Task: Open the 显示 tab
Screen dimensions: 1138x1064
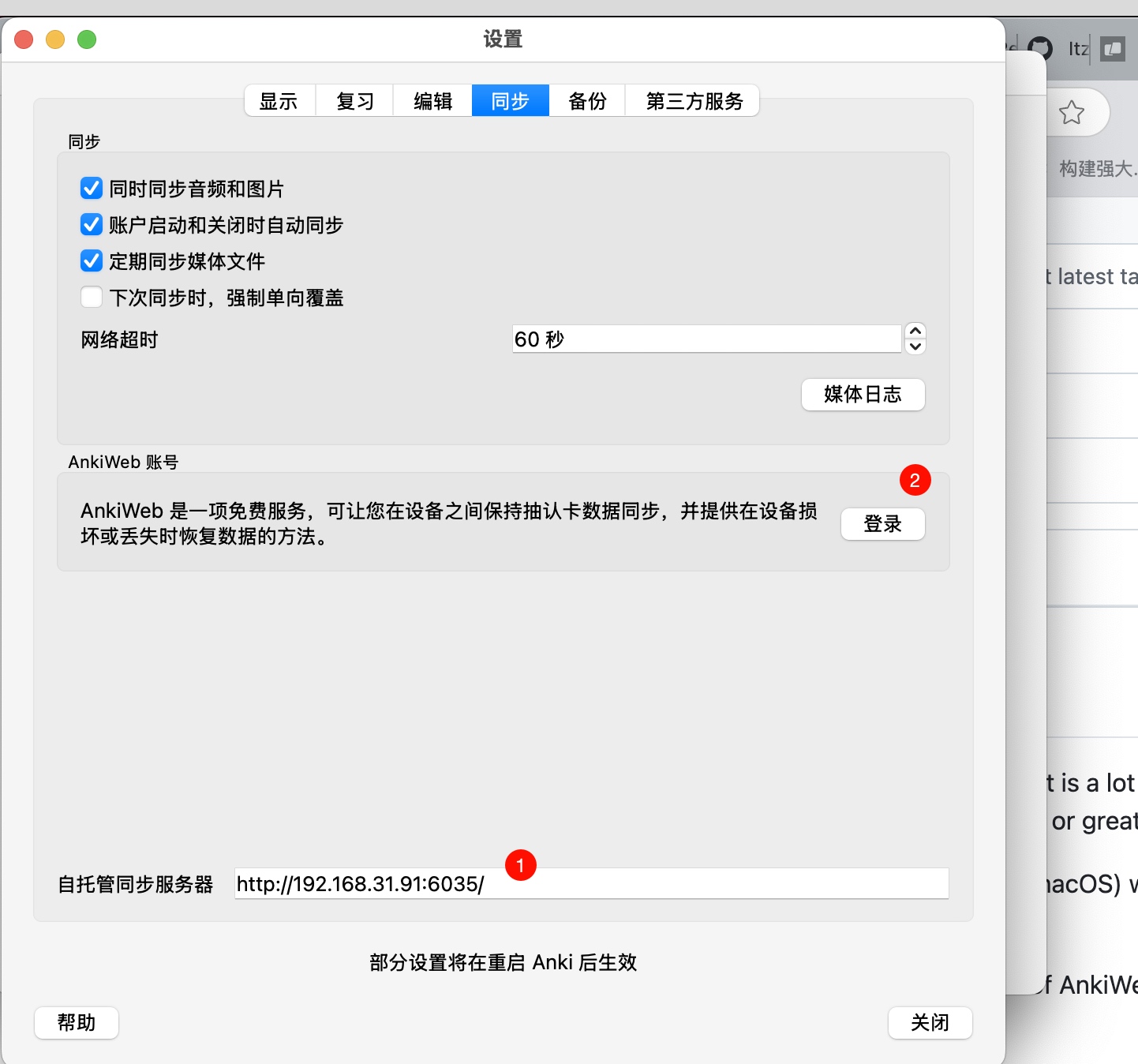Action: pos(279,101)
